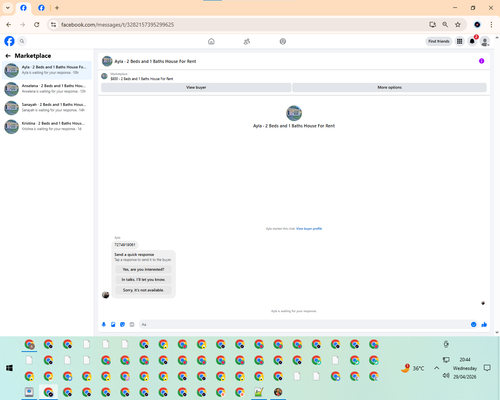The image size is (500, 400).
Task: Open the Facebook menu grid icon
Action: [459, 41]
